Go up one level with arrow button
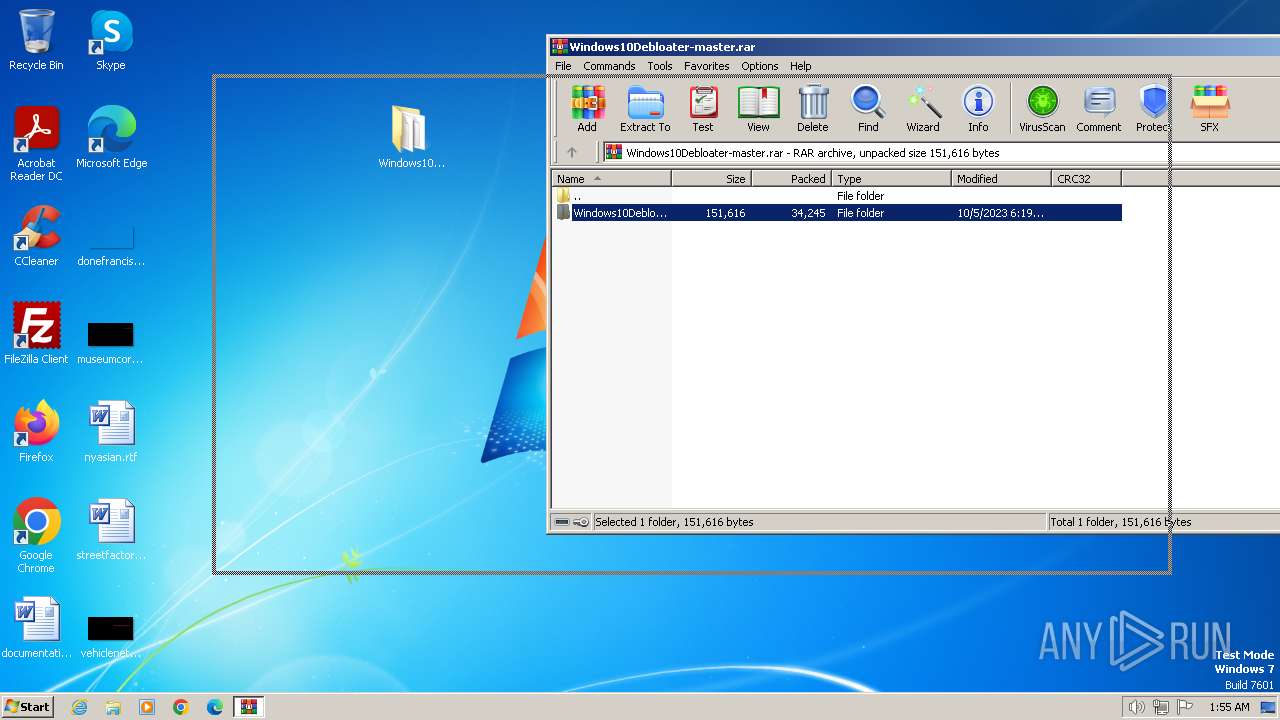Image resolution: width=1280 pixels, height=720 pixels. 572,153
